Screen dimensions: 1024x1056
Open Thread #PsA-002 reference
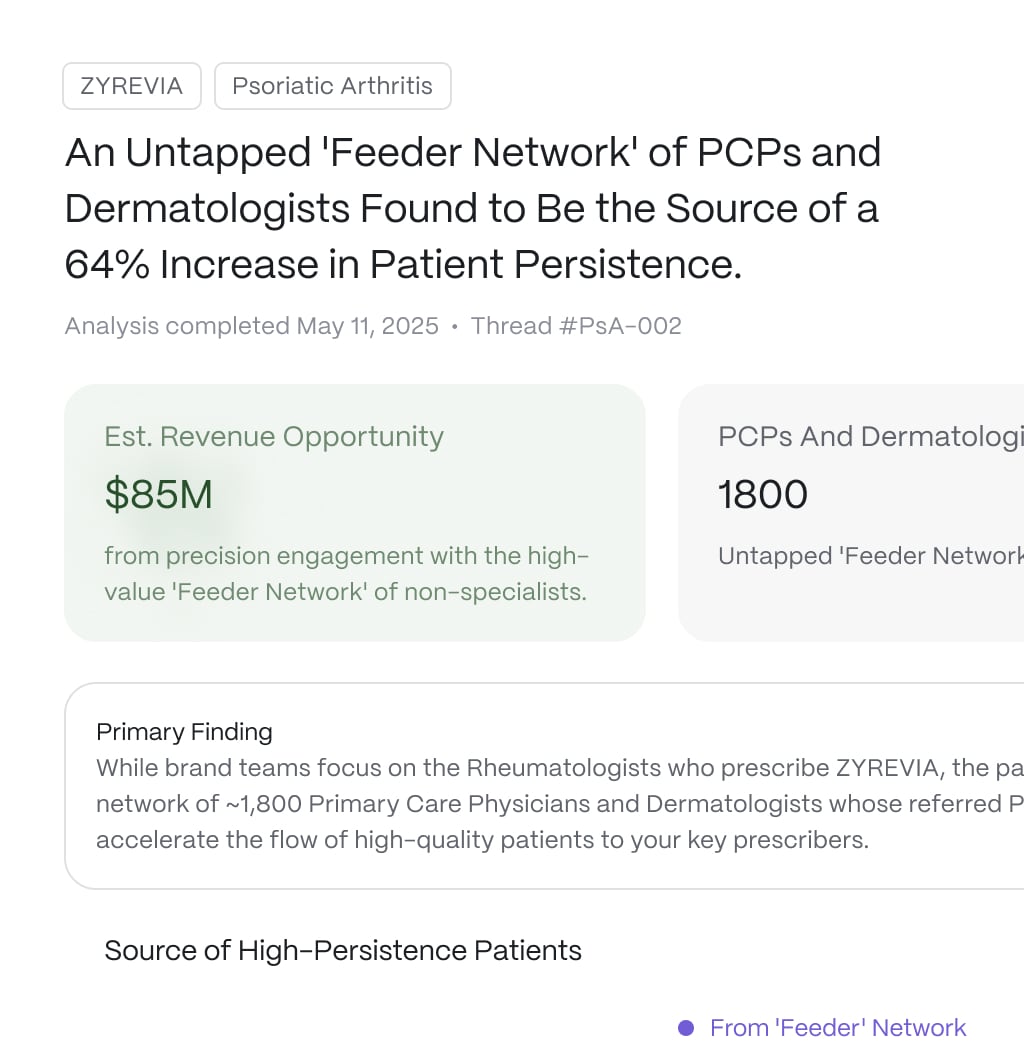pos(576,326)
